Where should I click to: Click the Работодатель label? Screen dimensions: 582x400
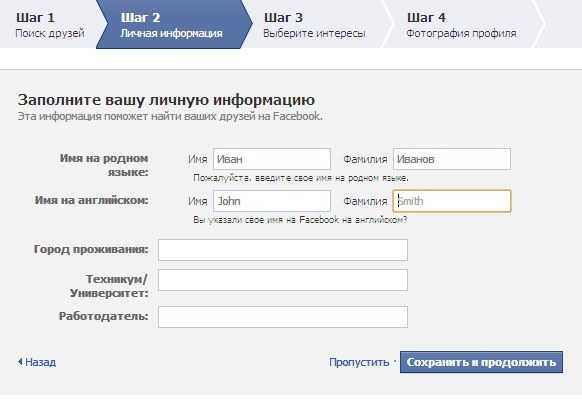[104, 316]
